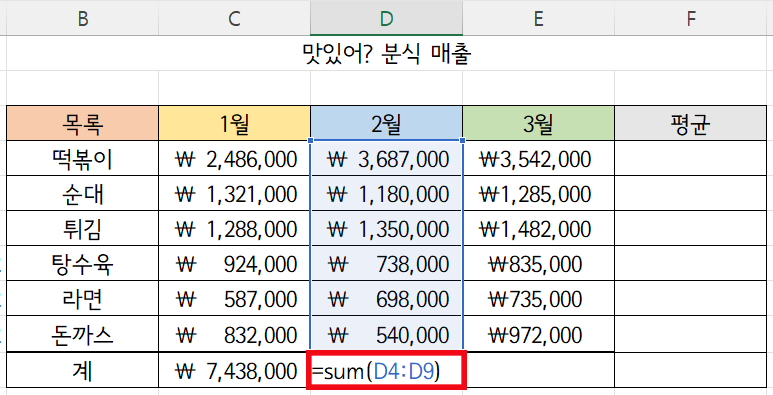773x395 pixels.
Task: Select the total cell ₩ 7,438,000
Action: [234, 370]
